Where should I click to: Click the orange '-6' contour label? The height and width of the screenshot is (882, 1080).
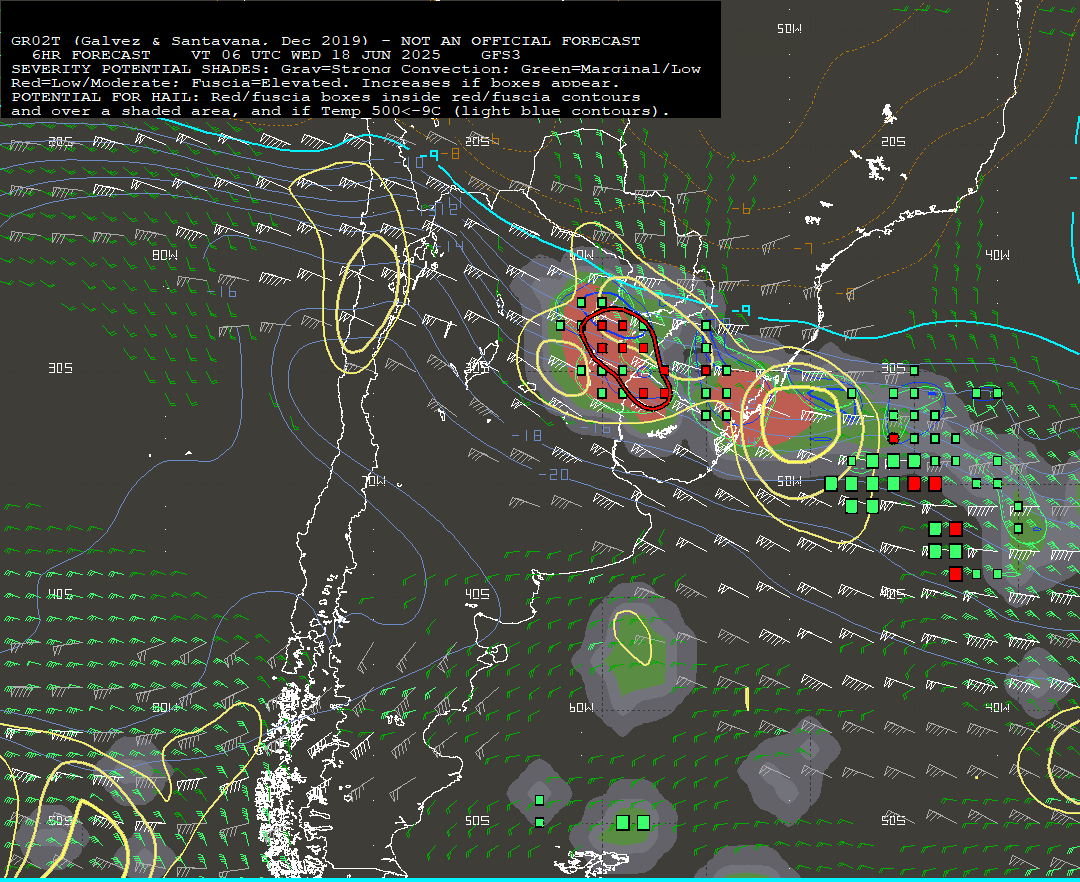(741, 209)
